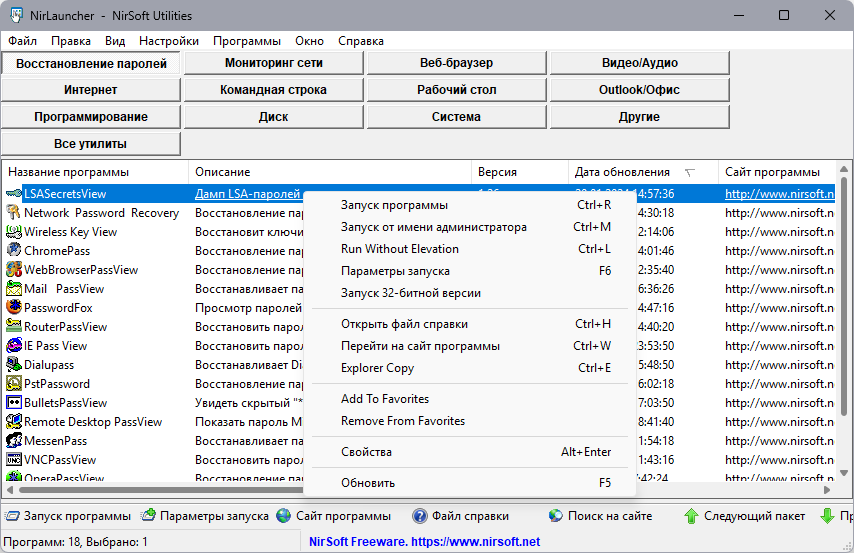
Task: Open Параметры запуска toolbar icon
Action: point(148,515)
